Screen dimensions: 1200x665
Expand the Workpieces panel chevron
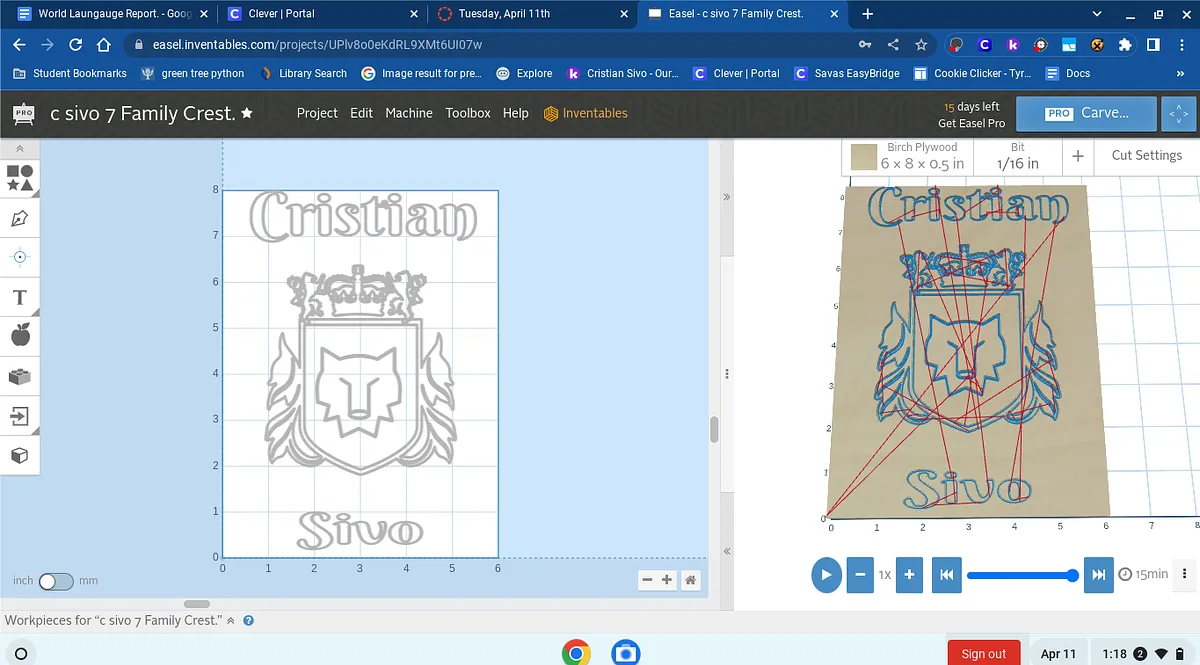(x=231, y=621)
